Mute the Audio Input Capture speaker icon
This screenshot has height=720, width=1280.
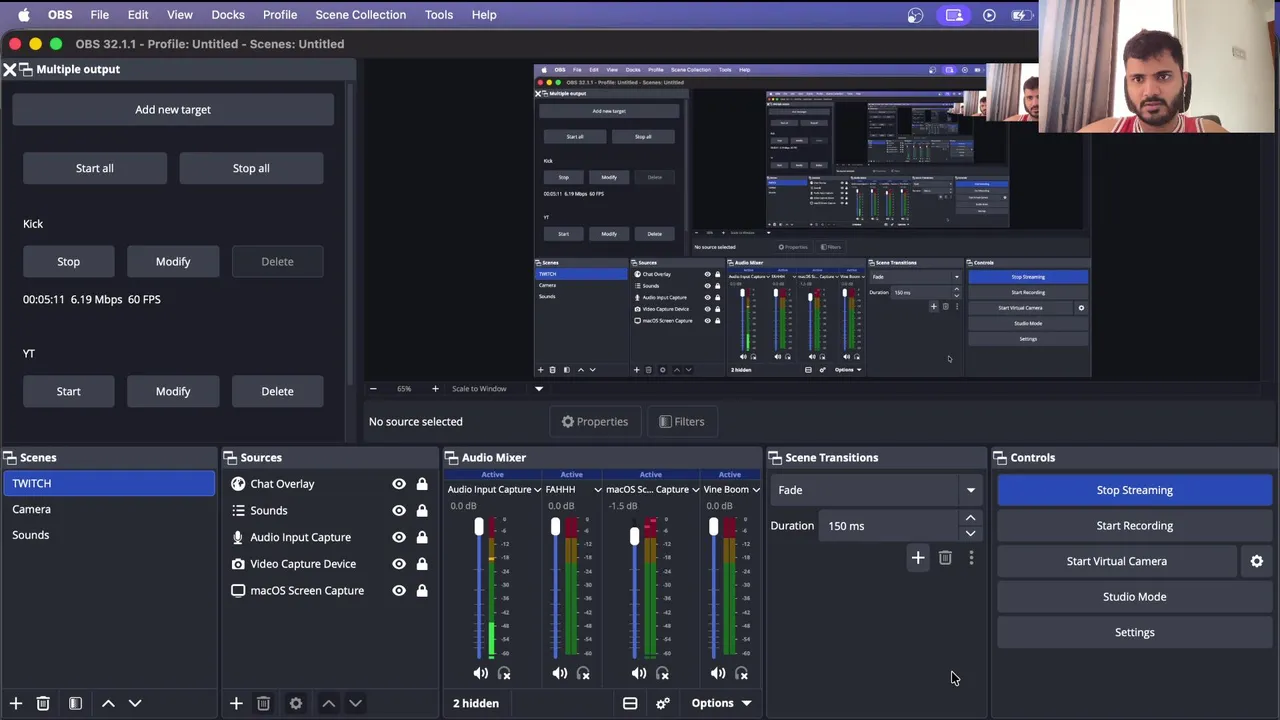[481, 673]
